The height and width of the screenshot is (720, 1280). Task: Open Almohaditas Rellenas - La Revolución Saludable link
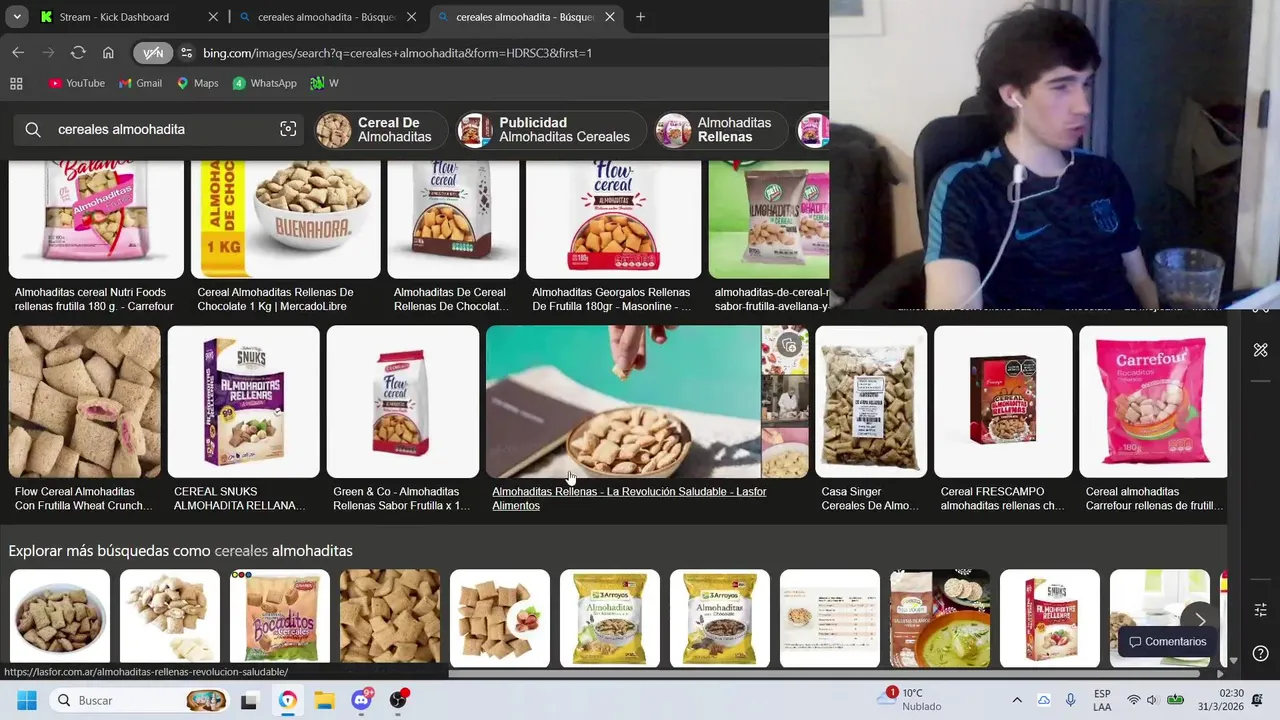point(629,498)
